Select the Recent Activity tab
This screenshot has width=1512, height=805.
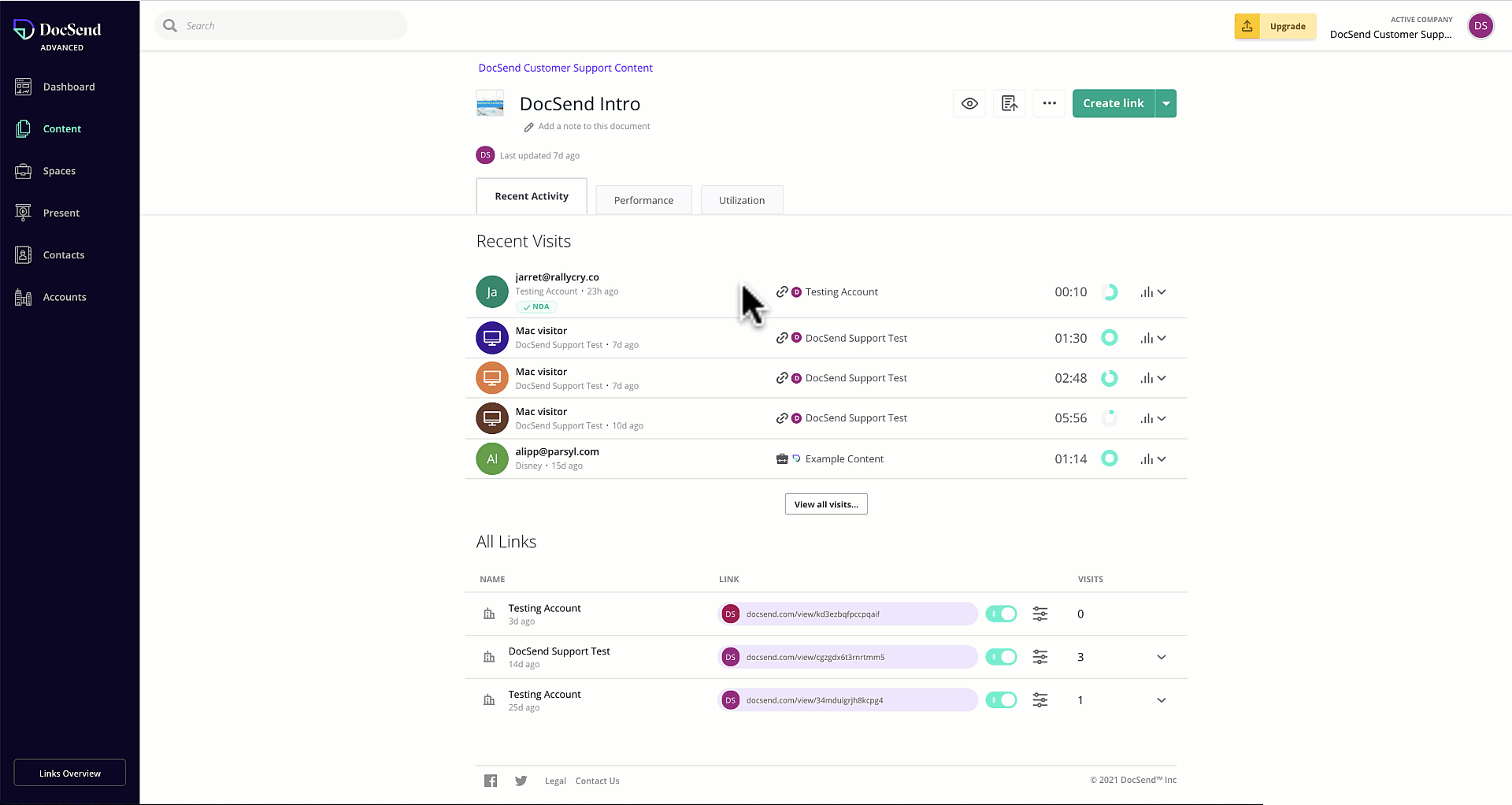pyautogui.click(x=532, y=196)
